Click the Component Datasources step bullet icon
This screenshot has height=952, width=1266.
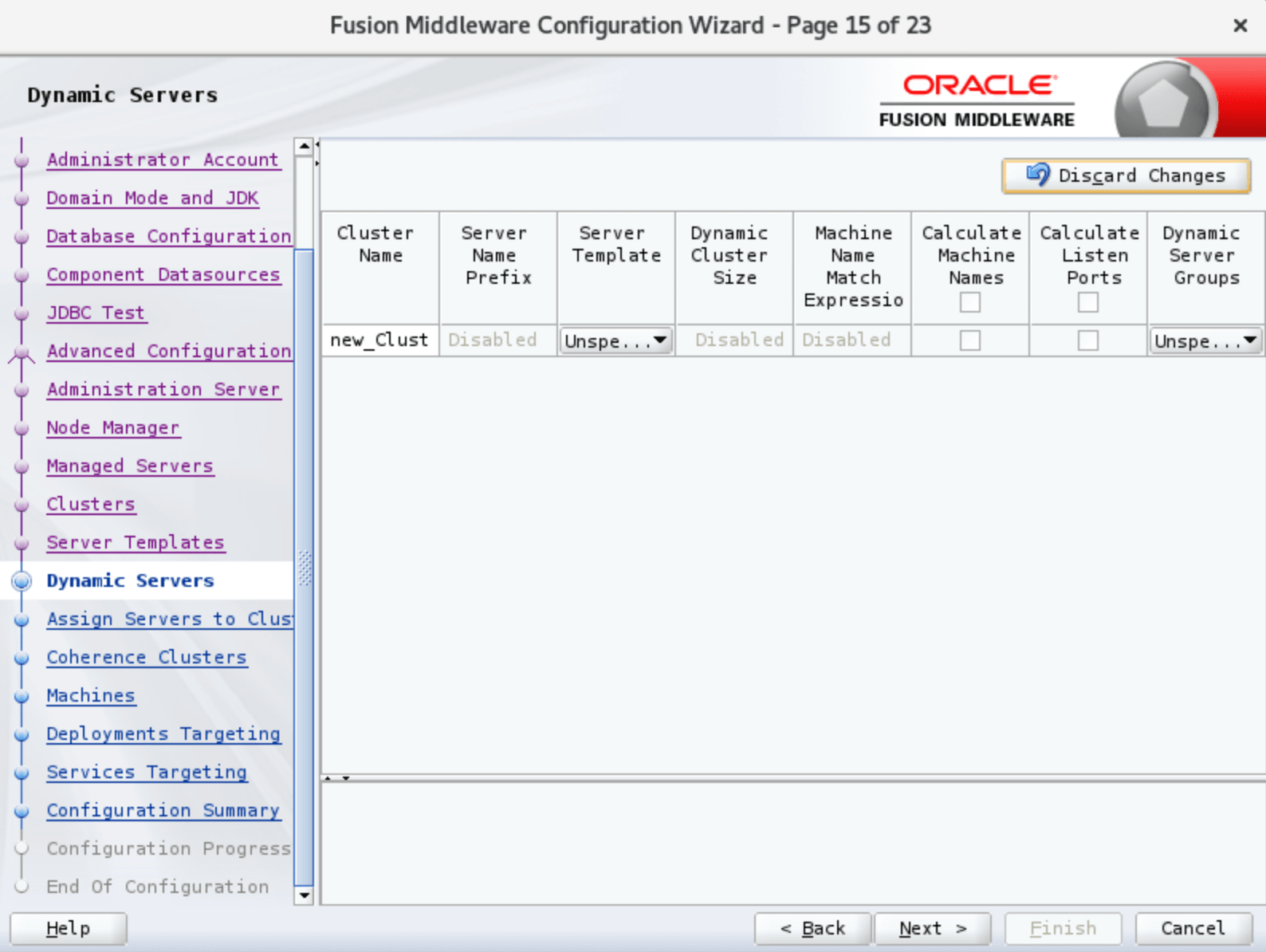22,275
